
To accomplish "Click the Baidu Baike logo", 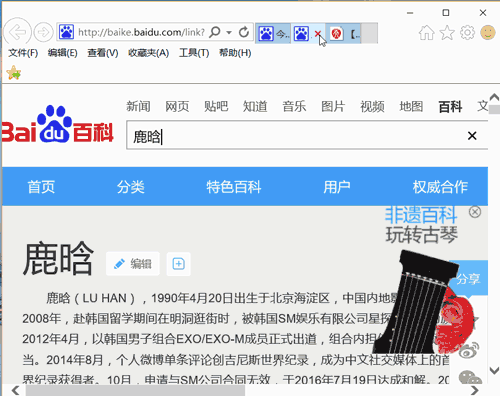I will (x=57, y=124).
